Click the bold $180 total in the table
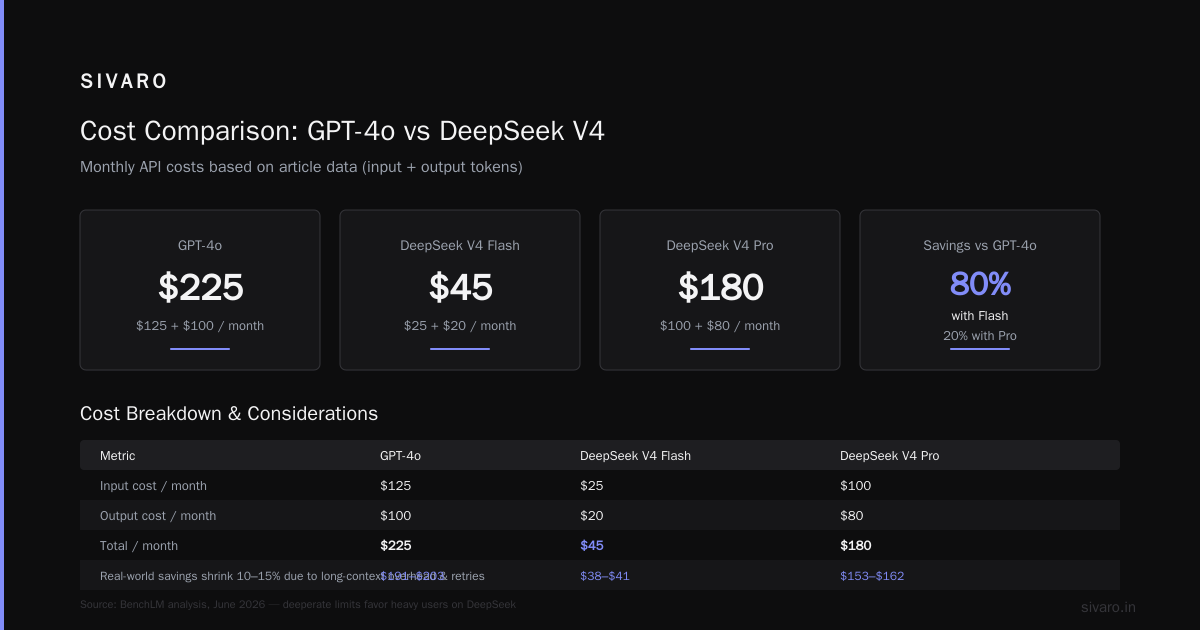1200x630 pixels. 855,545
